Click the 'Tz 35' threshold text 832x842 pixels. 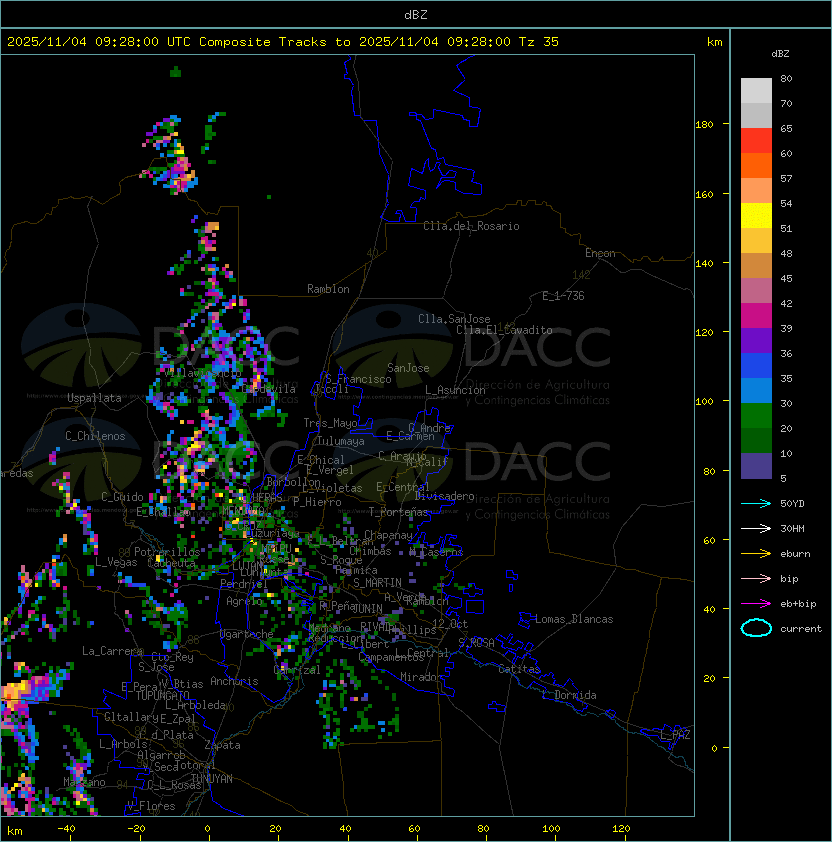539,42
